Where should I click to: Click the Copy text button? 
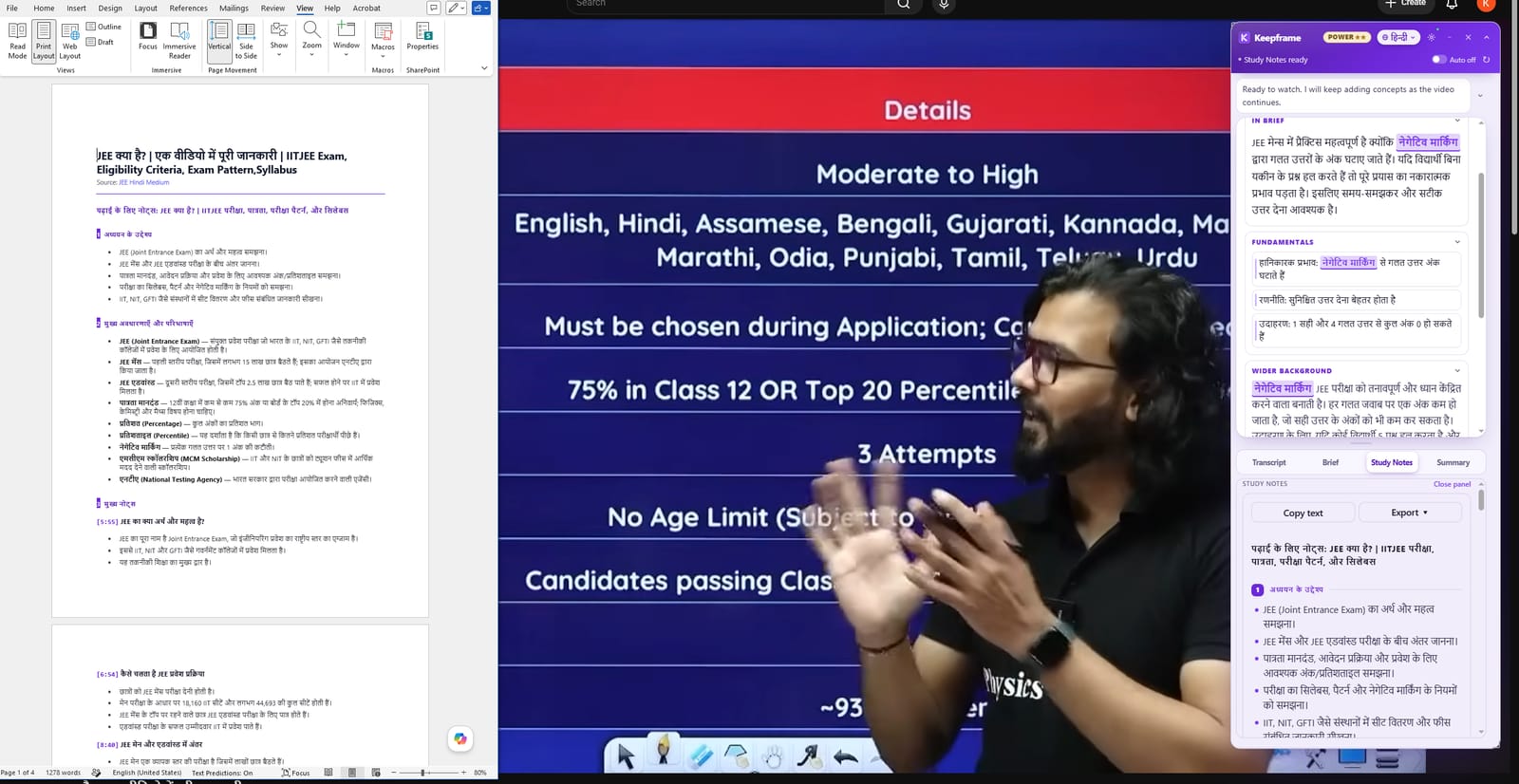tap(1303, 513)
